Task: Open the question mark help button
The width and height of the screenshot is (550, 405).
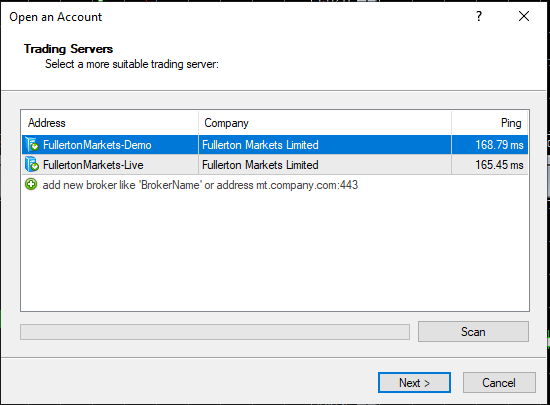Action: pos(479,16)
